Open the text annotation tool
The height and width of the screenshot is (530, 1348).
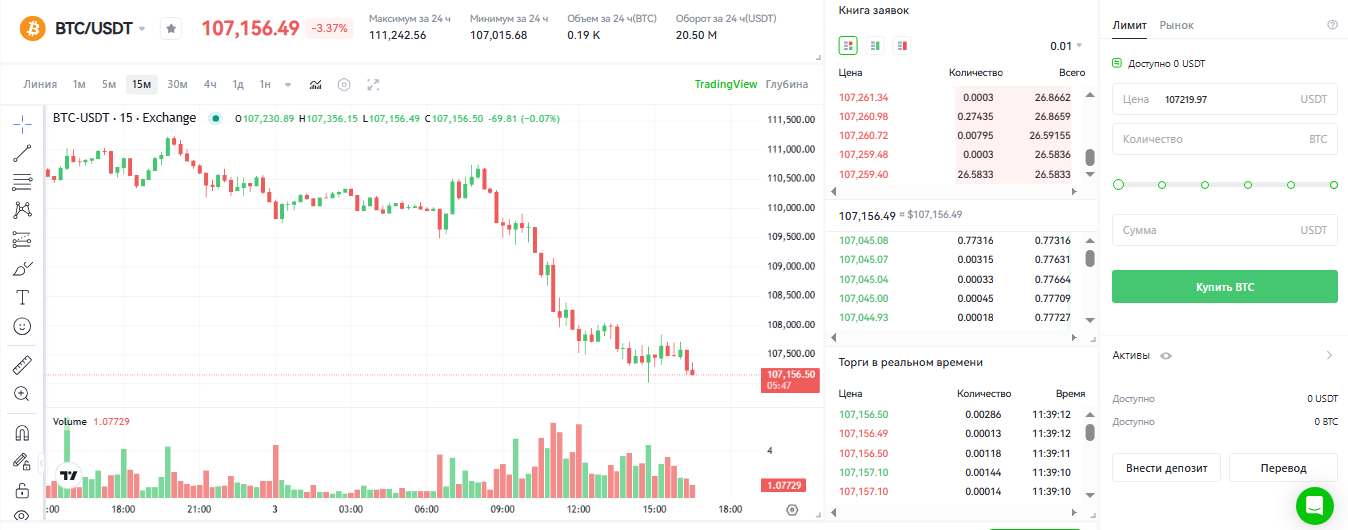[x=22, y=297]
